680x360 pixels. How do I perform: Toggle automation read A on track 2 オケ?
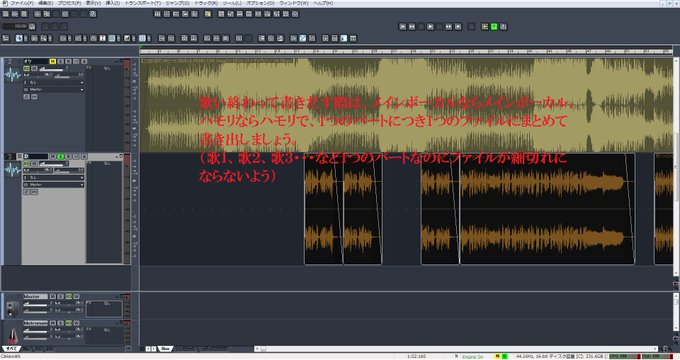coord(84,61)
